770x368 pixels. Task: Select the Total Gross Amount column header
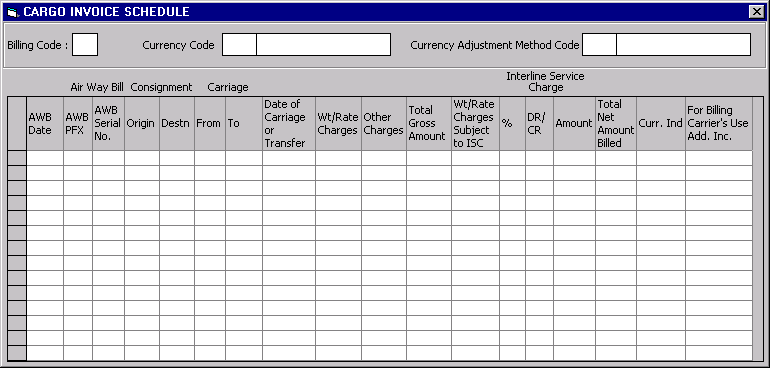point(429,124)
